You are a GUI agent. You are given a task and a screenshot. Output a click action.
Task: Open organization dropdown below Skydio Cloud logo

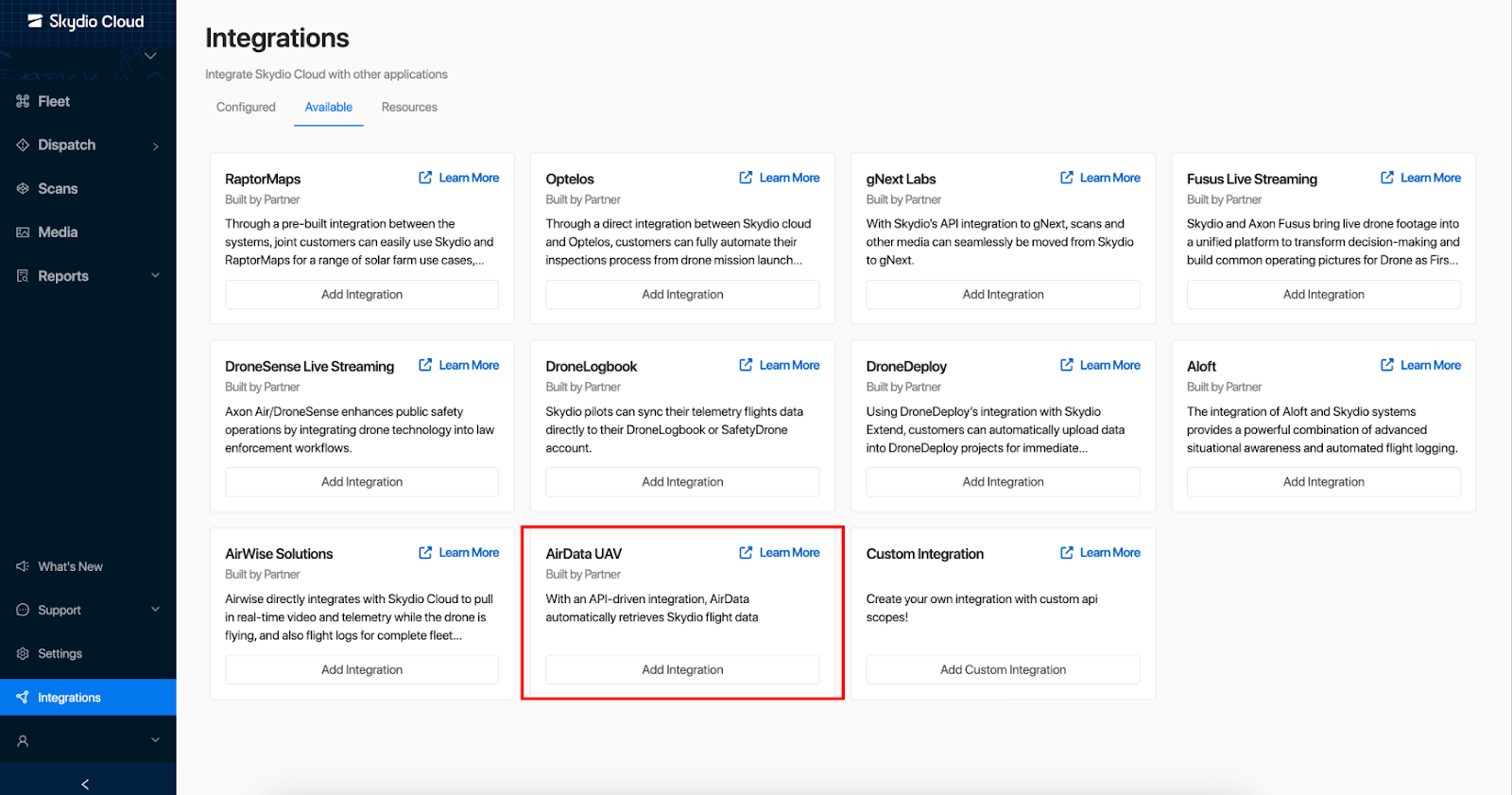tap(150, 56)
